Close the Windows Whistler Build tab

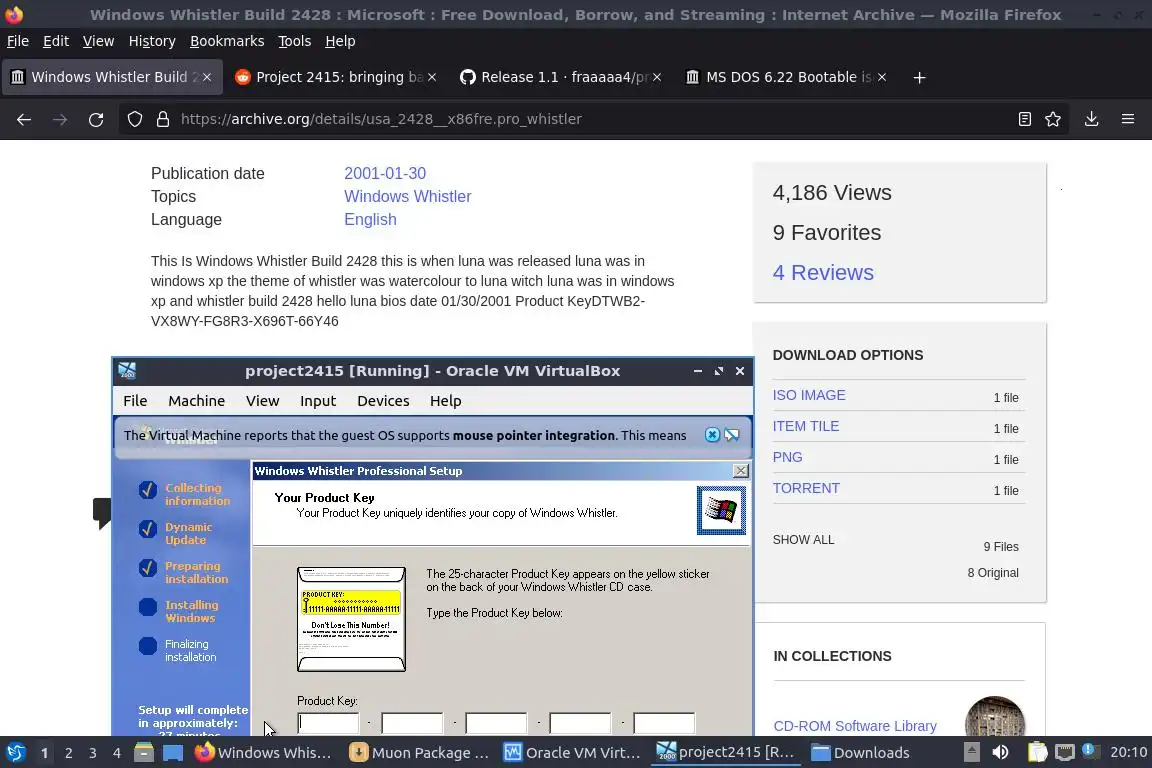tap(207, 77)
